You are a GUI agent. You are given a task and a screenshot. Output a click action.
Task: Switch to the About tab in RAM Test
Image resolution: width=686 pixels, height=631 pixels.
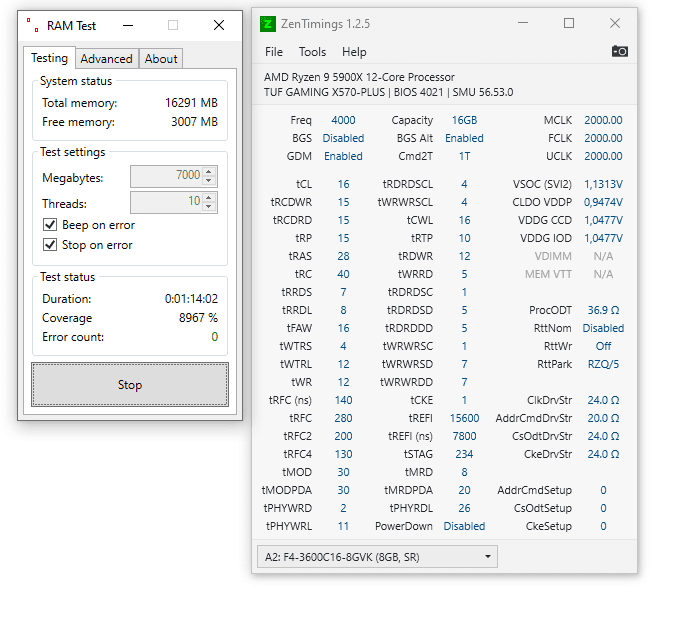161,59
